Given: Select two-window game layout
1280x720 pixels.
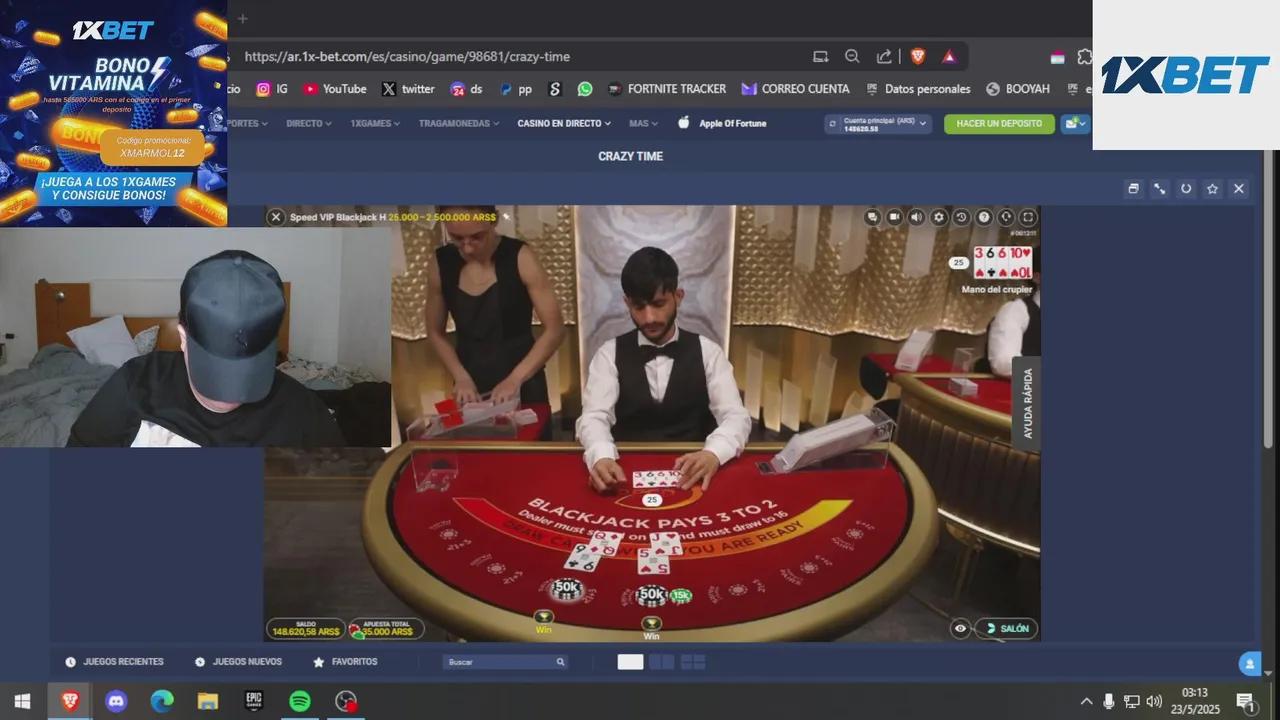Looking at the screenshot, I should (x=661, y=662).
